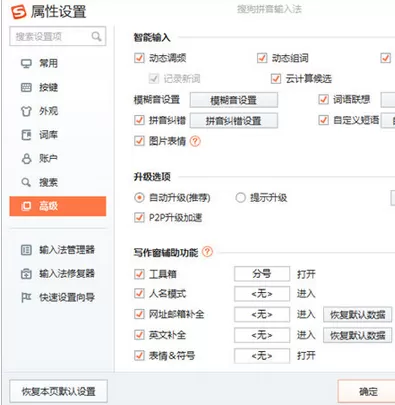
Task: Toggle P2P升级加速 checkbox
Action: click(139, 218)
